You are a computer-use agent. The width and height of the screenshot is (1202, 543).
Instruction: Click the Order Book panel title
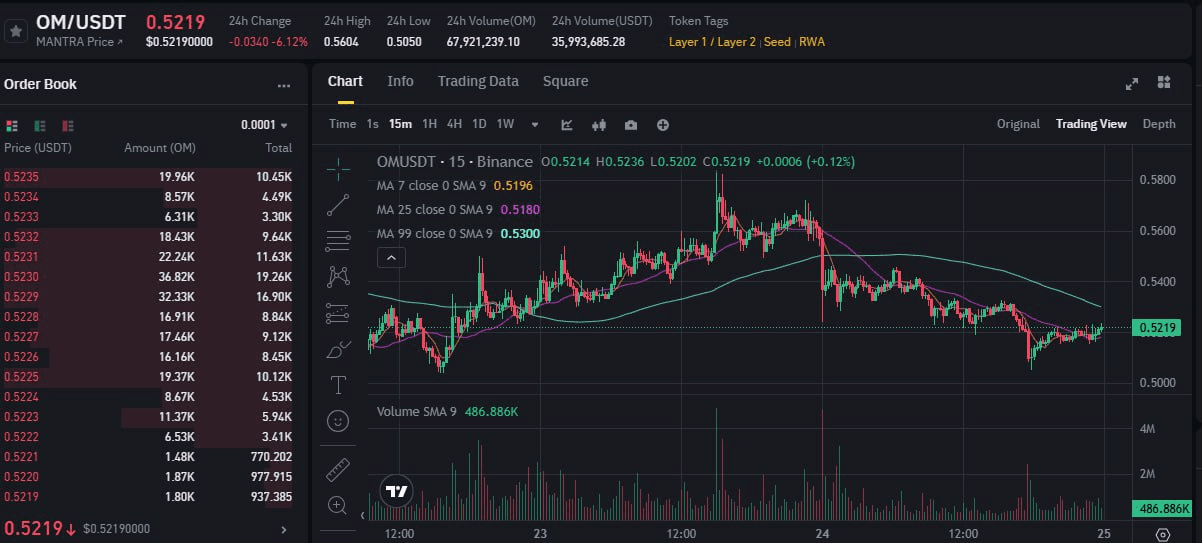click(x=40, y=84)
